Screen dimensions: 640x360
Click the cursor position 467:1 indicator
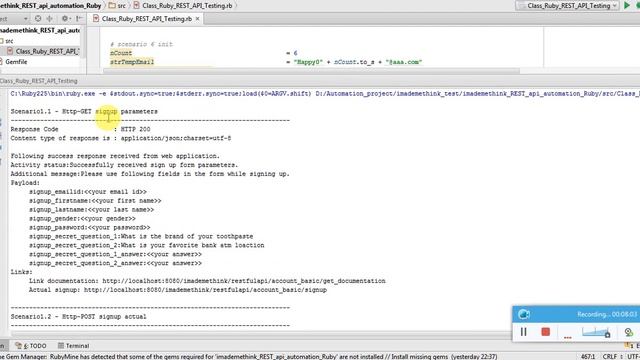click(x=588, y=357)
